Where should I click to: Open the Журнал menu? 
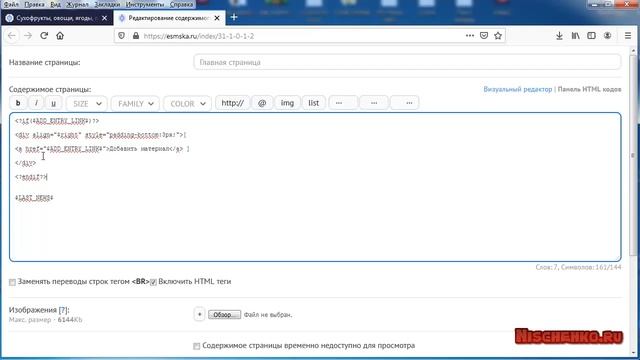click(x=77, y=4)
